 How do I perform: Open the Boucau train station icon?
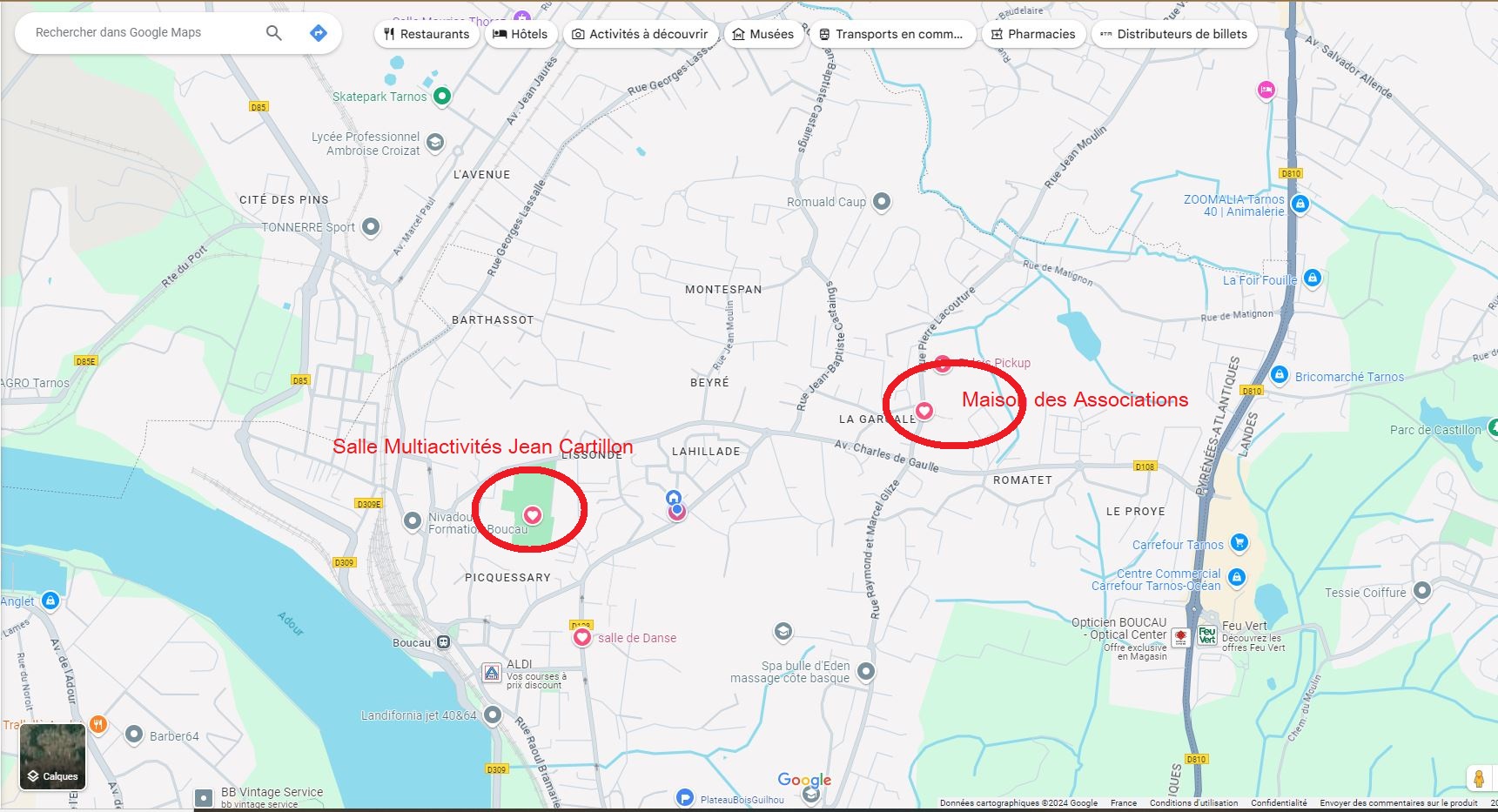pyautogui.click(x=444, y=642)
